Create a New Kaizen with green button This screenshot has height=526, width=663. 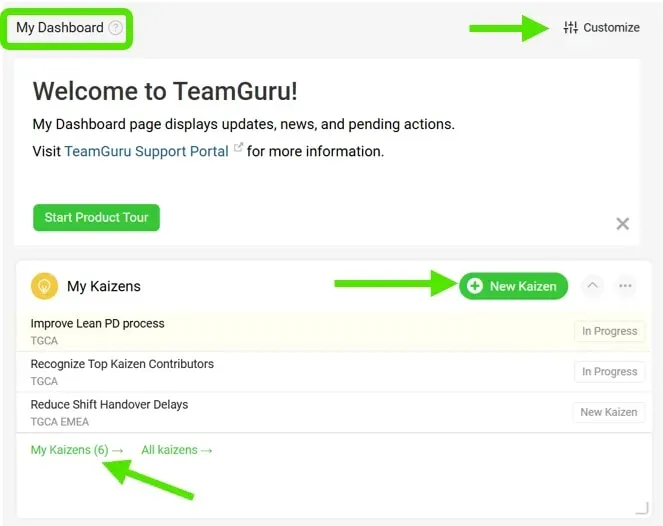click(513, 286)
